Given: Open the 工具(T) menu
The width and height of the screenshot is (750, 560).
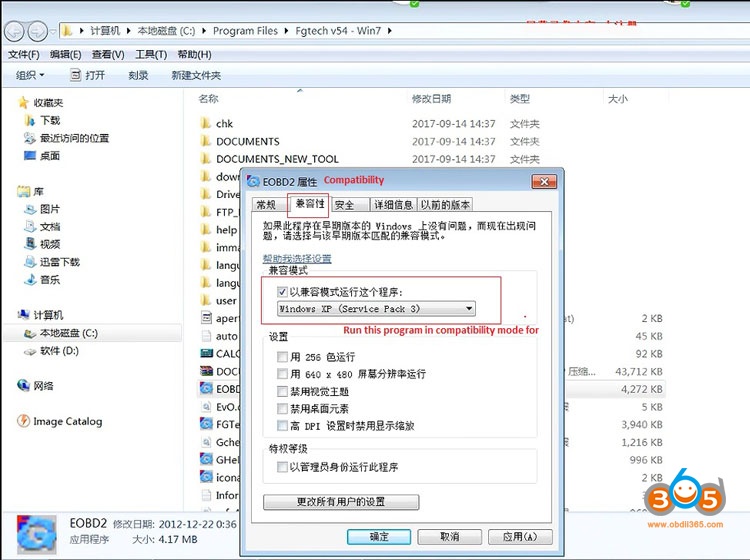Looking at the screenshot, I should pos(151,55).
